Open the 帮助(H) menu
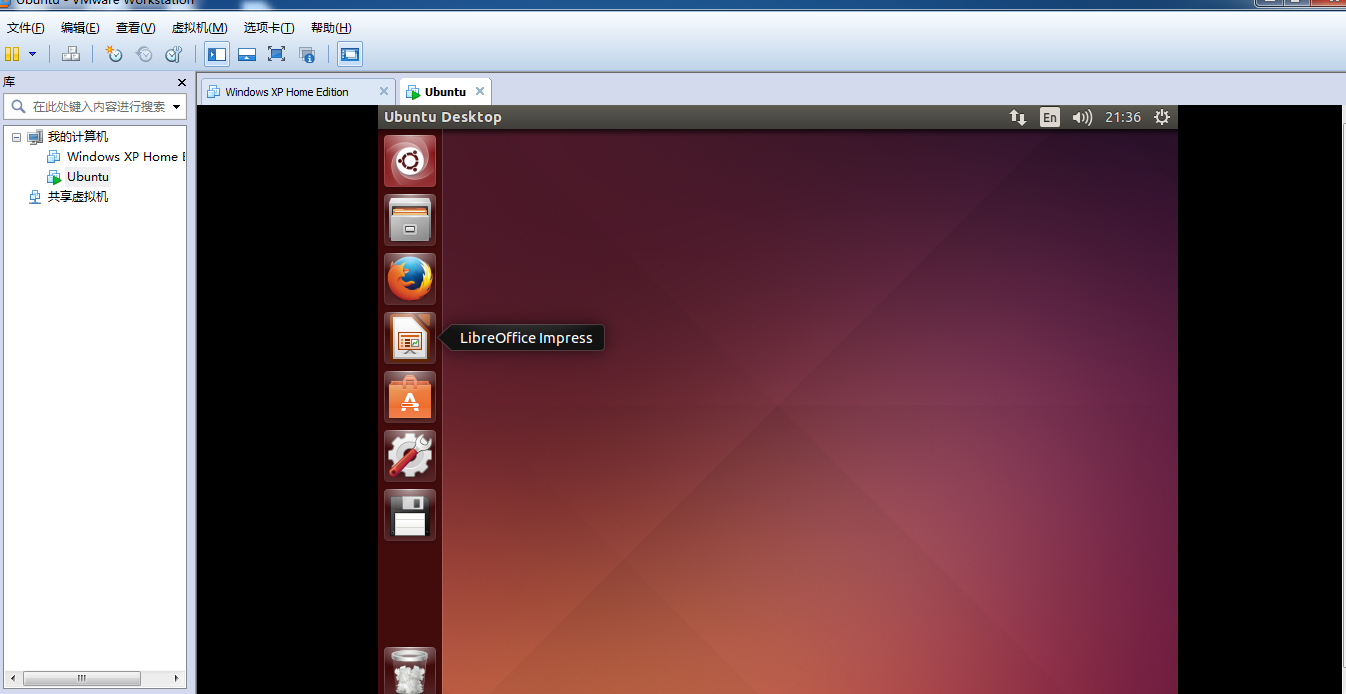The image size is (1346, 694). [331, 28]
